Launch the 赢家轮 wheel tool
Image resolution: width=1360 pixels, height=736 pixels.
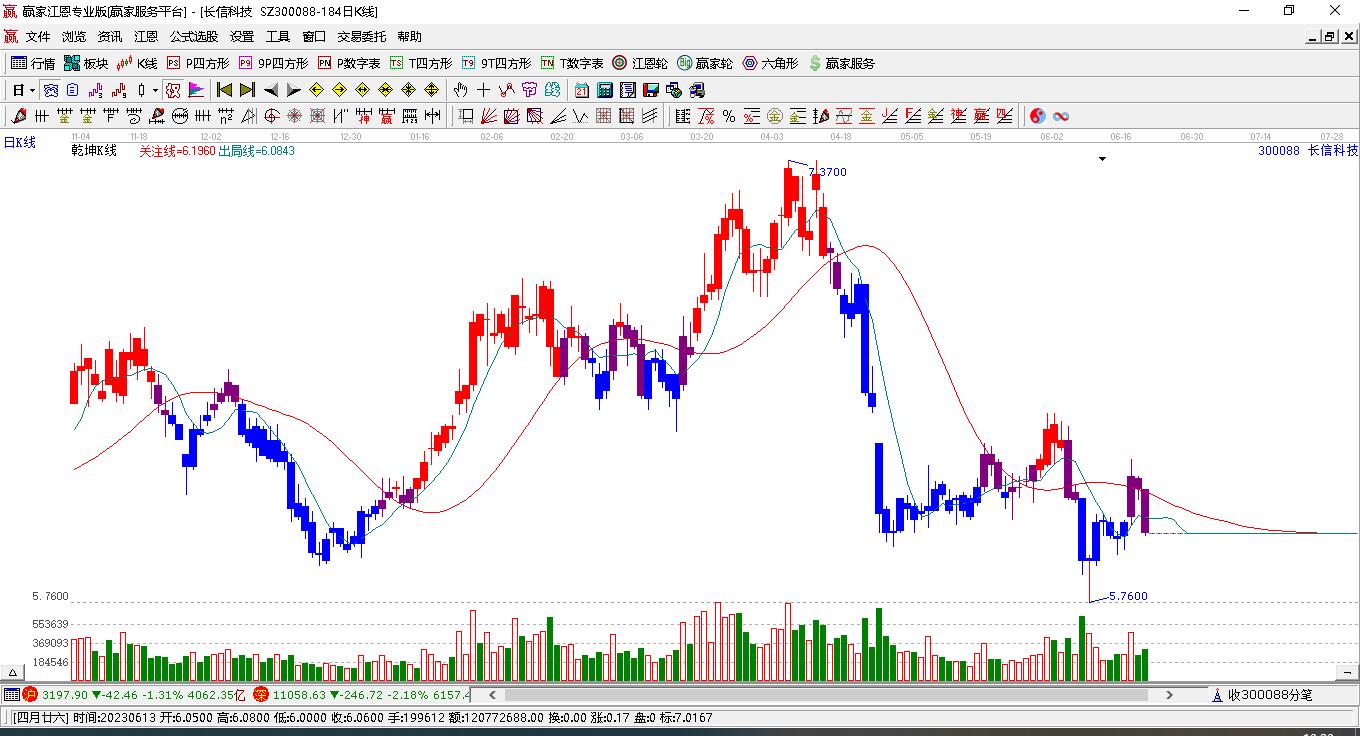[x=704, y=63]
